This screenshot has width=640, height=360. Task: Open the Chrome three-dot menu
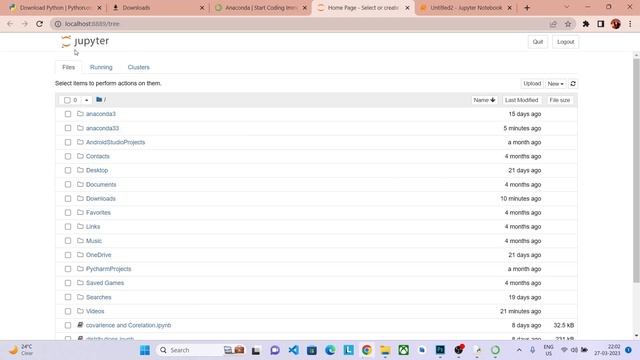tap(630, 24)
